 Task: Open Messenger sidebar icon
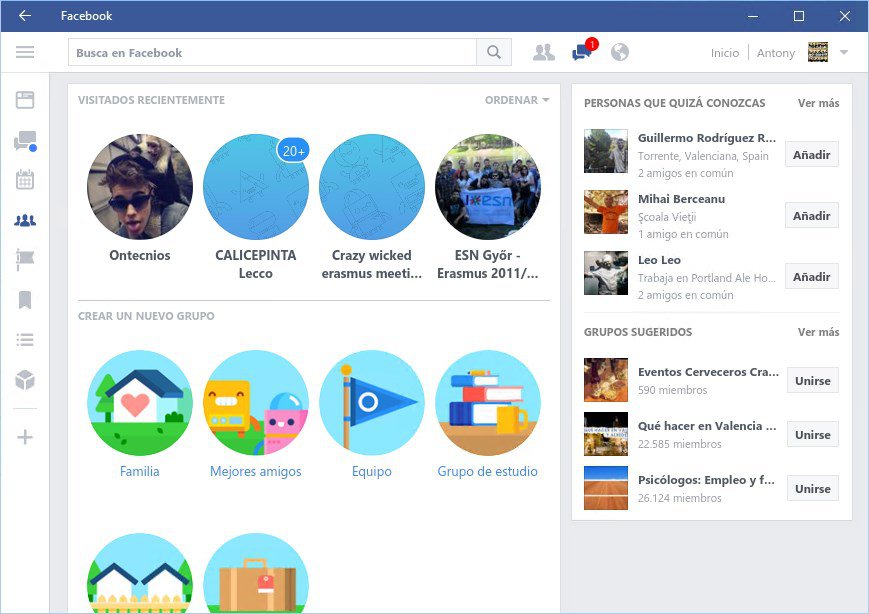tap(25, 141)
